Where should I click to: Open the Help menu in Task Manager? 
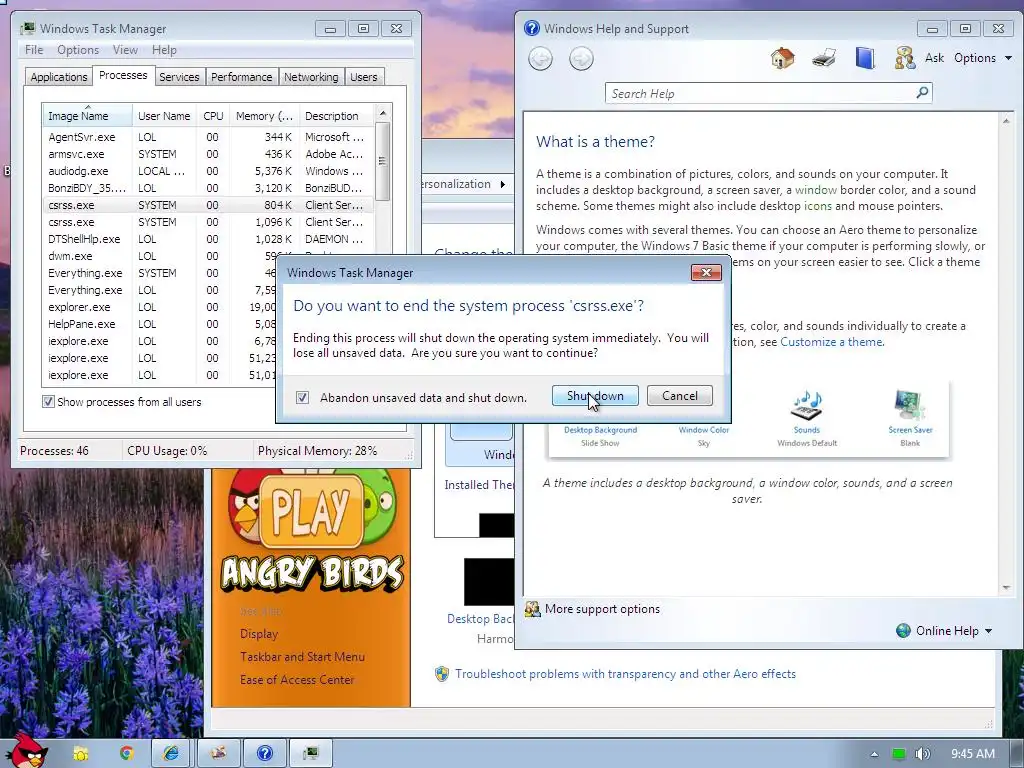(x=164, y=50)
